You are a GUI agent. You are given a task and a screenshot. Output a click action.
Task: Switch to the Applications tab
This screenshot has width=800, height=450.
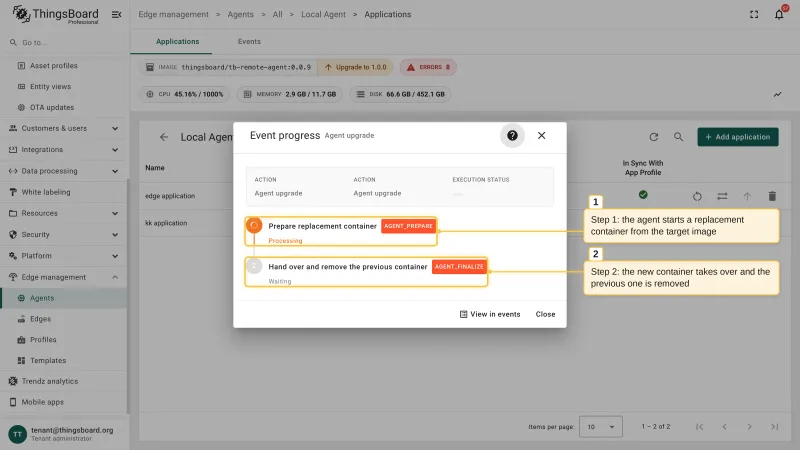pos(178,41)
